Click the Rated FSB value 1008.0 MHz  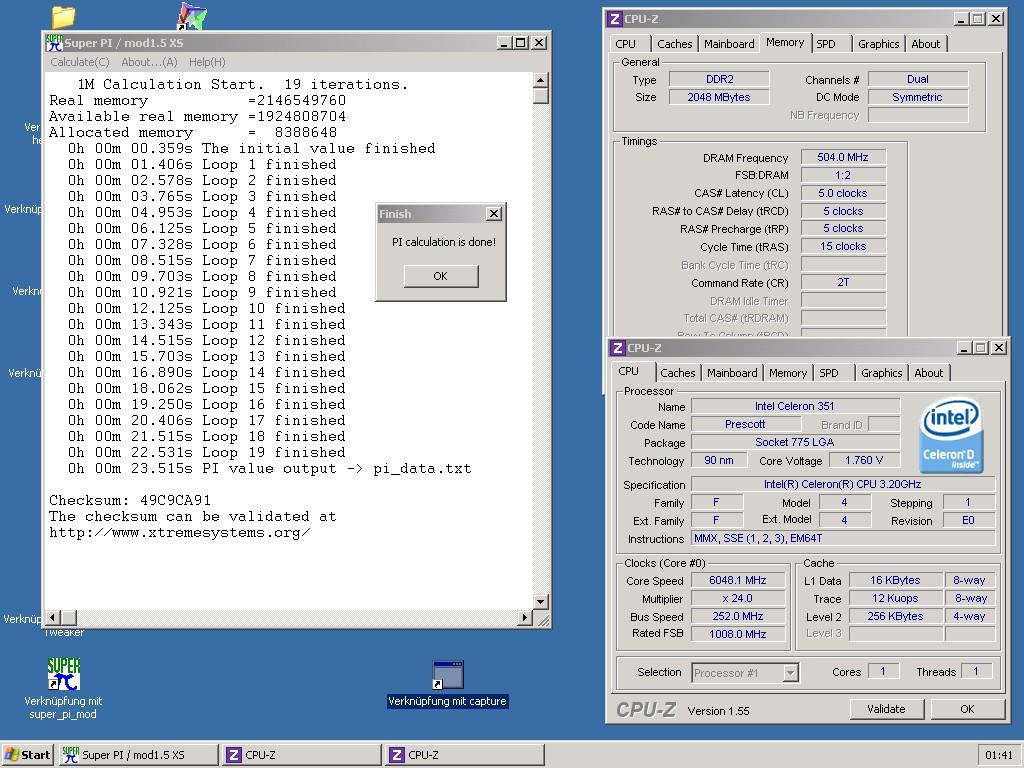coord(738,634)
